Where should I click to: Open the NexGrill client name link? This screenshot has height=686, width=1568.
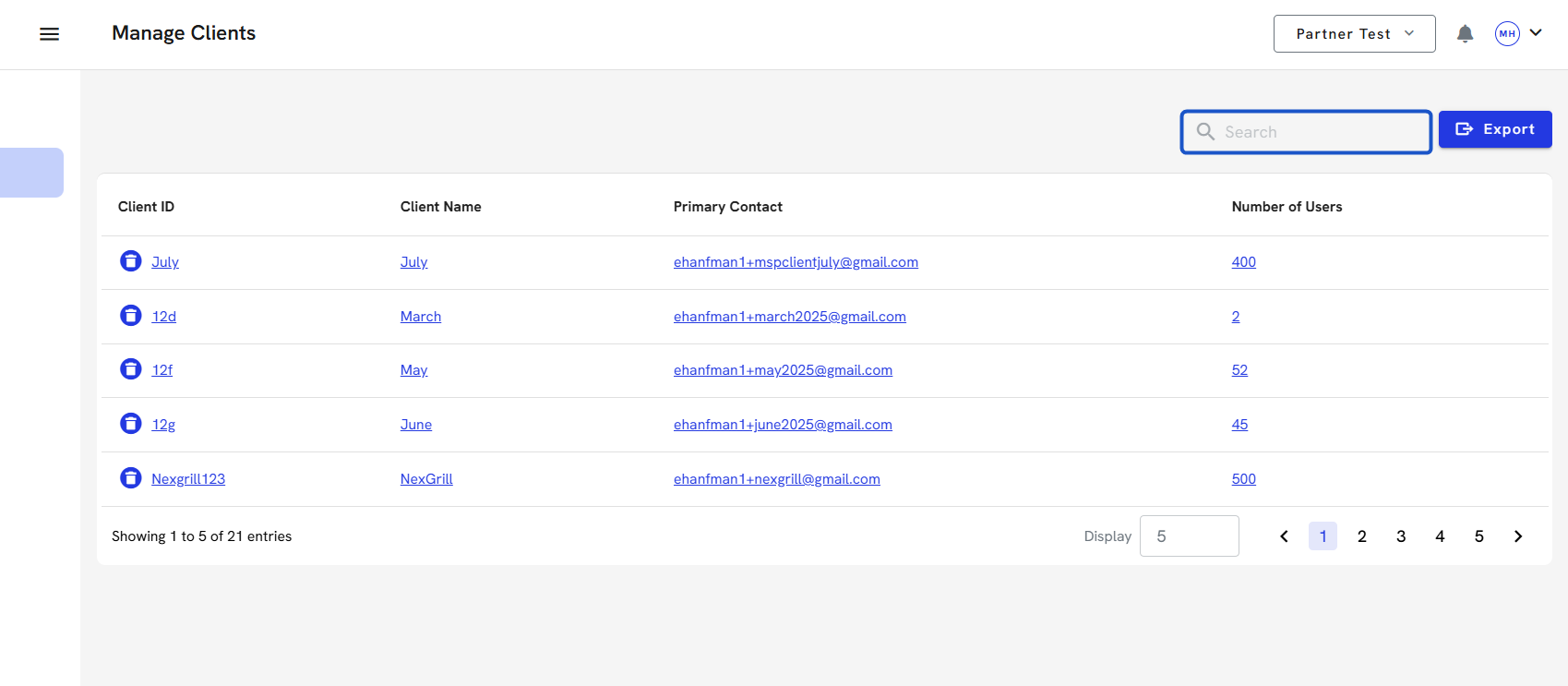[x=426, y=479]
